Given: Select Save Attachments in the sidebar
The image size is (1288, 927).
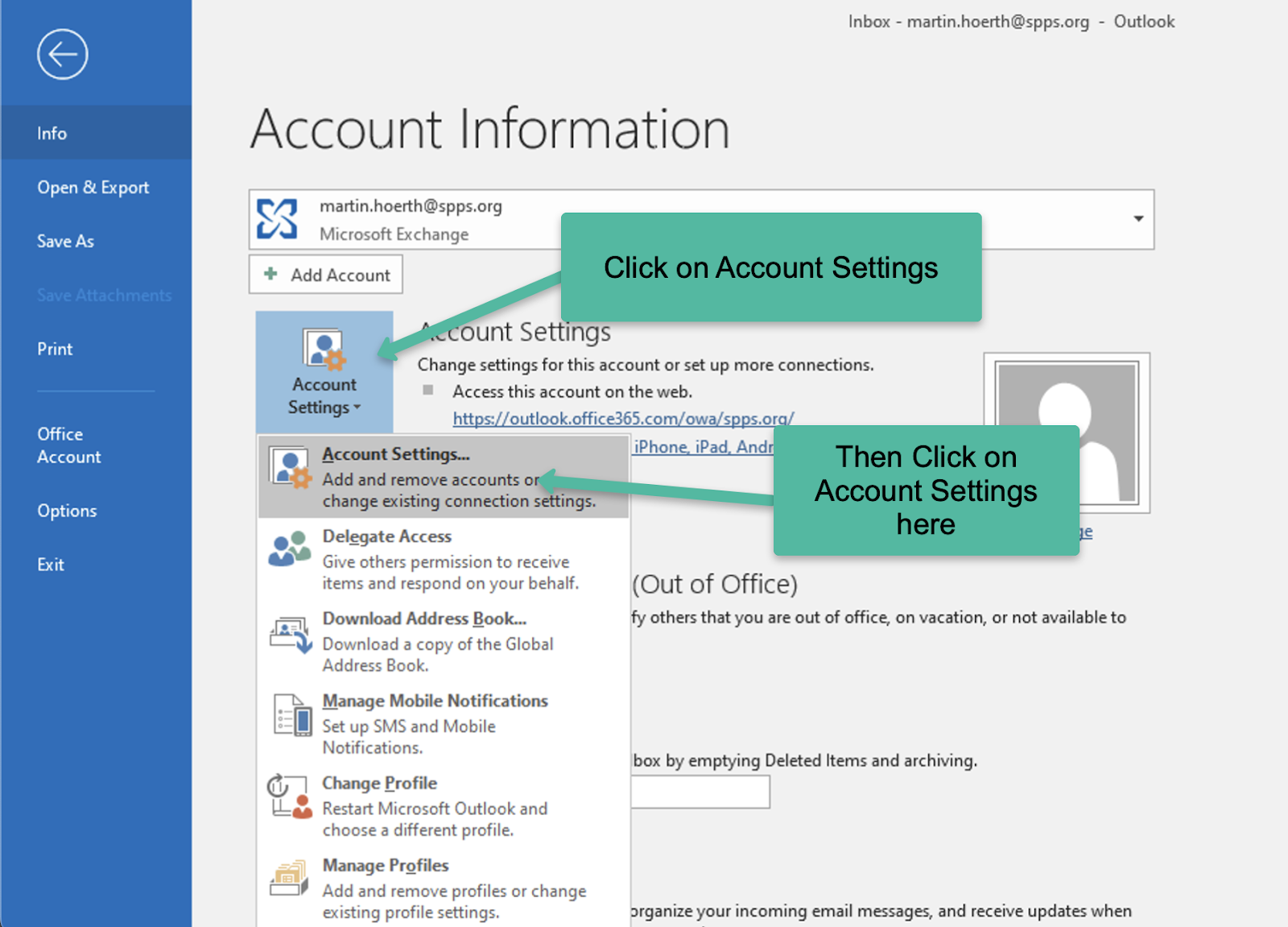Looking at the screenshot, I should click(x=96, y=295).
